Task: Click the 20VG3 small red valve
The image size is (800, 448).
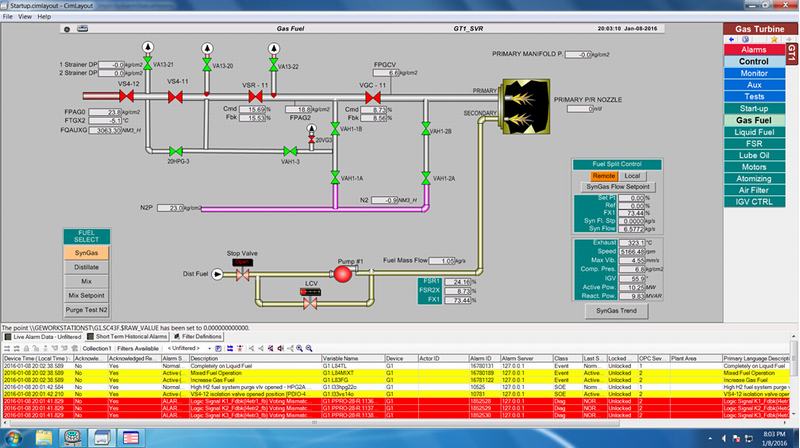Action: (x=311, y=139)
